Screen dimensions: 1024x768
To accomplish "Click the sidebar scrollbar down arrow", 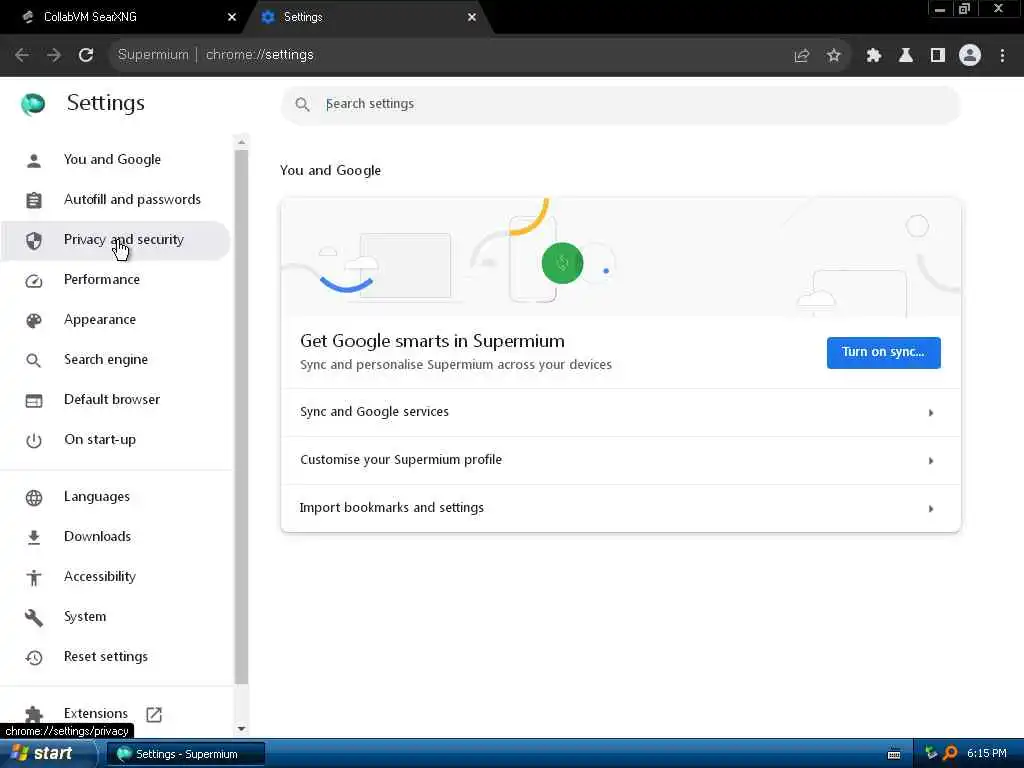I will coord(242,728).
